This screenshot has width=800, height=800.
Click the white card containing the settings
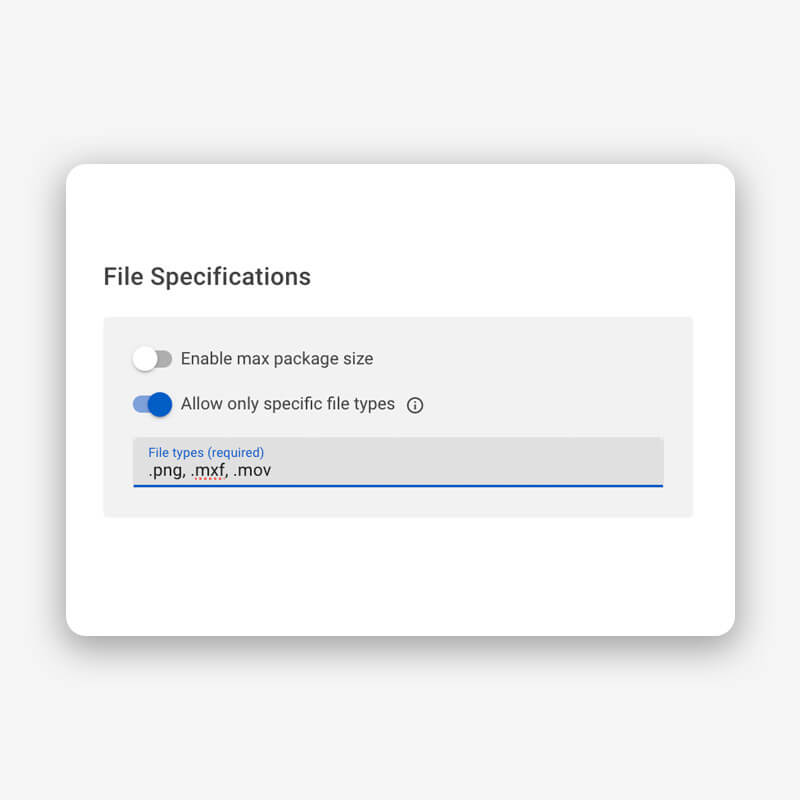[x=400, y=580]
